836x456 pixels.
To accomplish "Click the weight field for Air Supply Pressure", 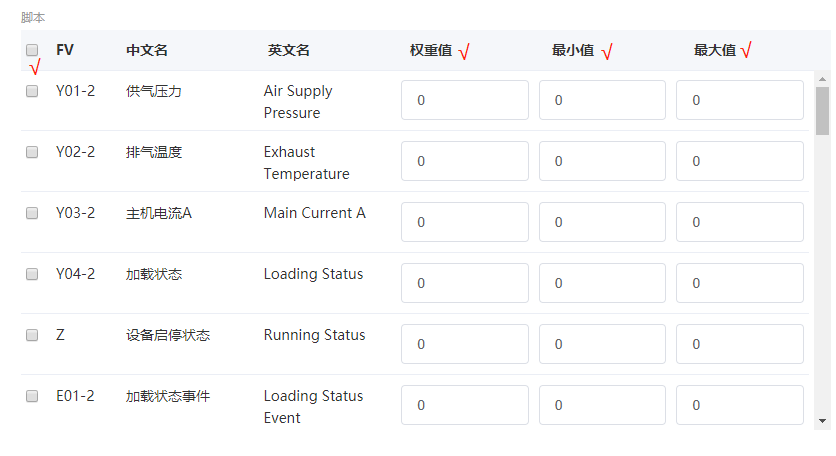I will click(x=464, y=100).
